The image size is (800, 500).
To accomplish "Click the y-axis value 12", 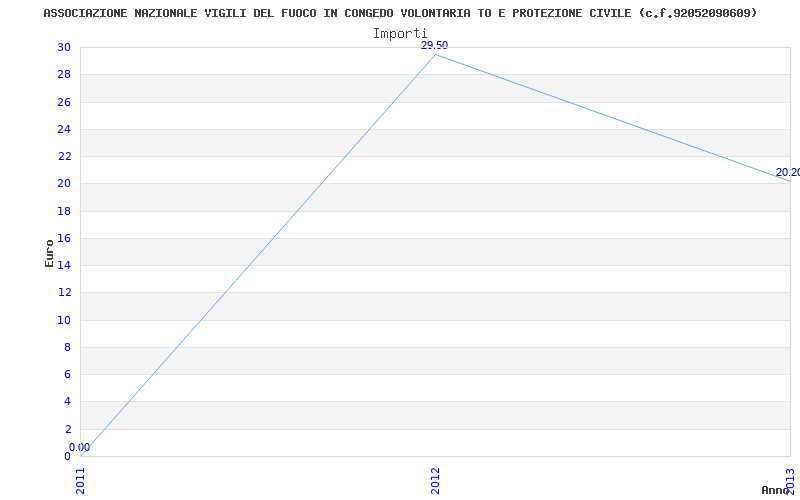I will click(64, 292).
